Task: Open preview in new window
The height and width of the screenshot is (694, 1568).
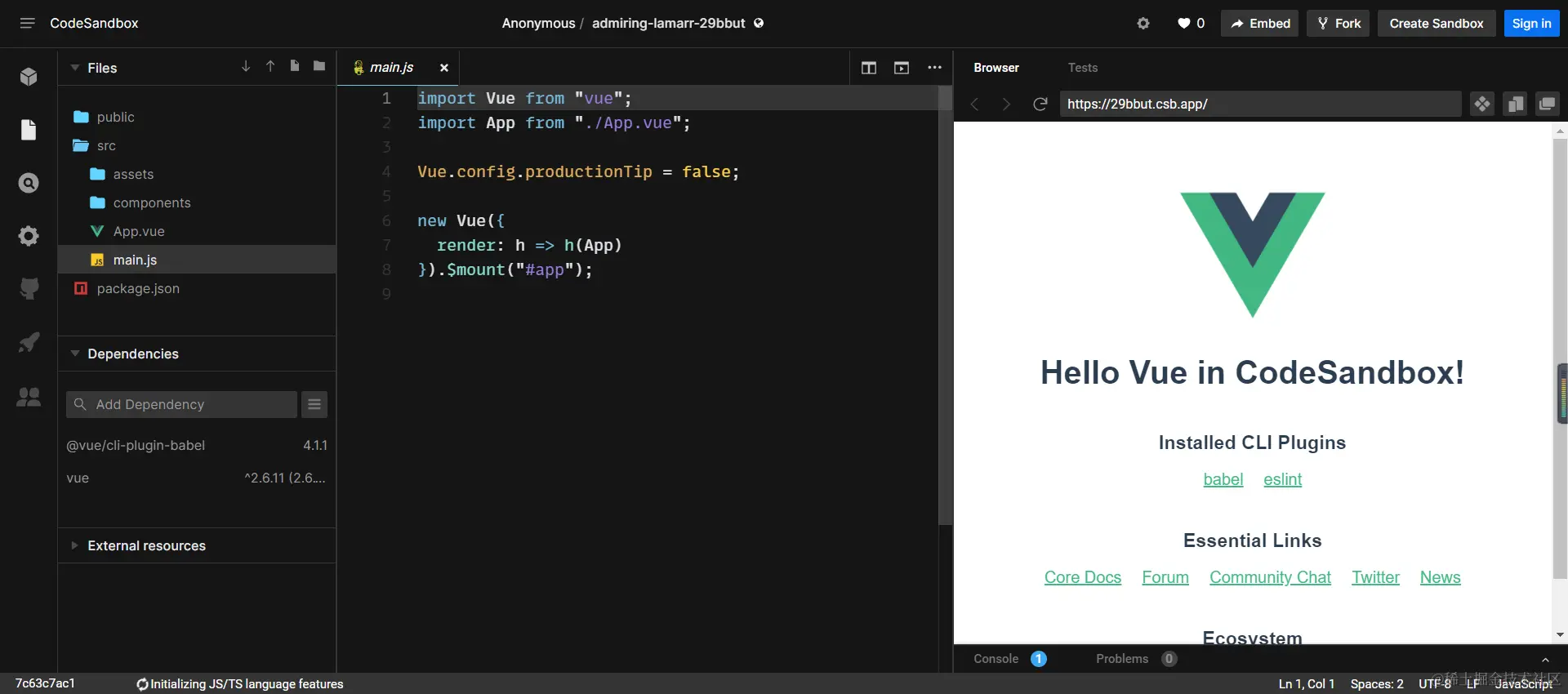Action: pos(1548,104)
